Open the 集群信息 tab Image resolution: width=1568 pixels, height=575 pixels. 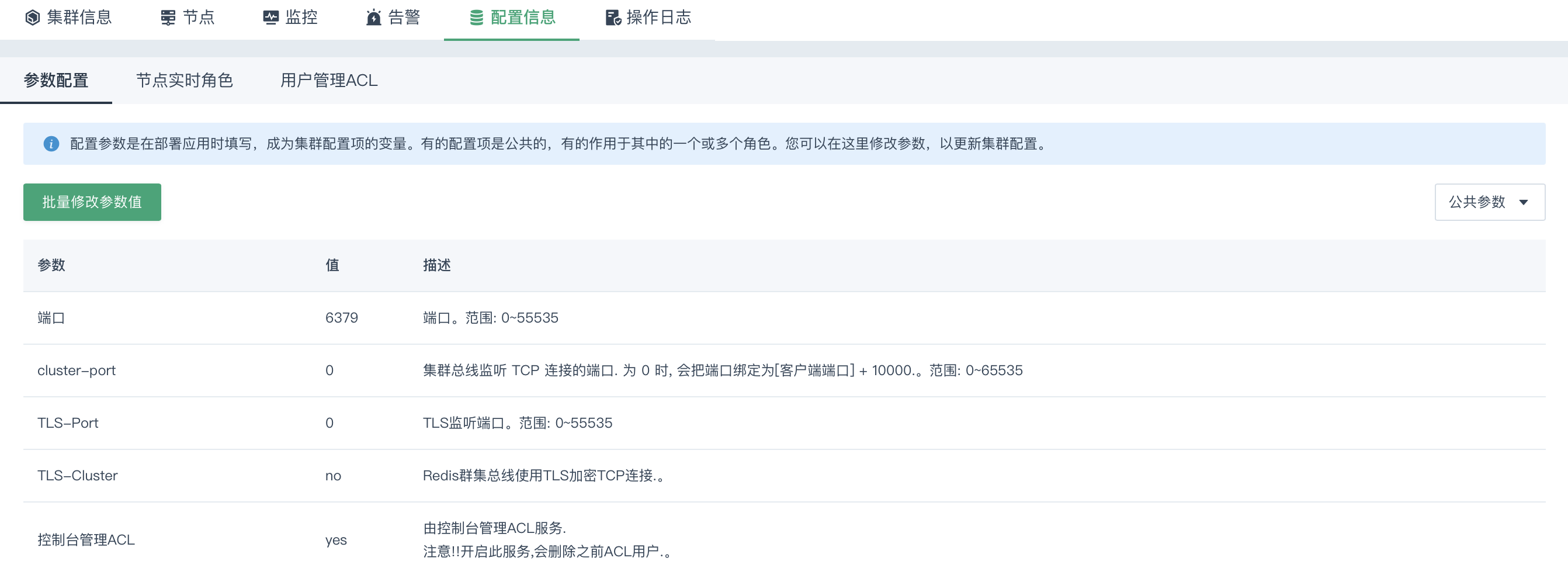[68, 18]
